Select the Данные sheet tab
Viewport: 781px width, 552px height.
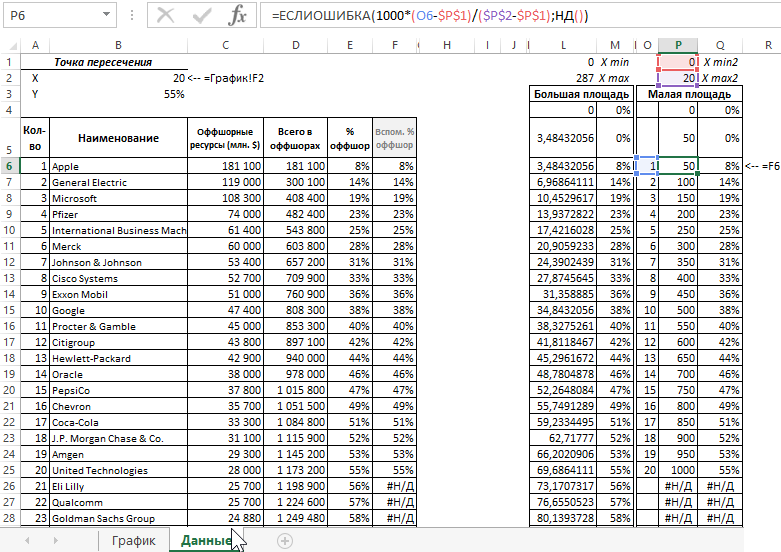coord(206,540)
